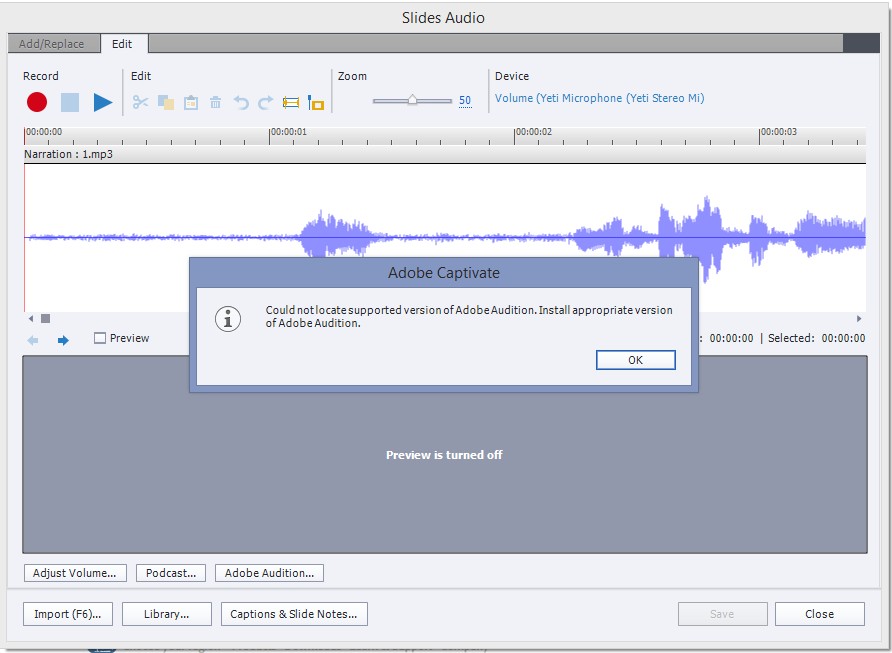Click the 00:00:03 timeline marker
Screen dimensions: 892x653
(779, 132)
